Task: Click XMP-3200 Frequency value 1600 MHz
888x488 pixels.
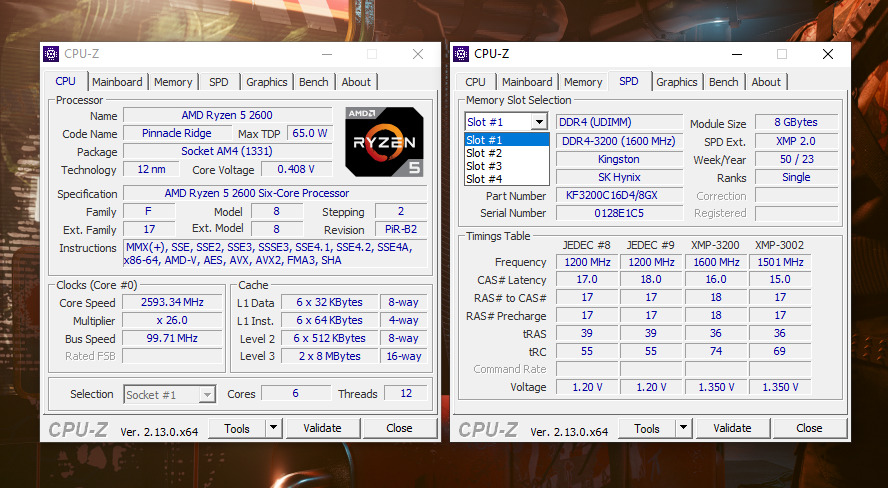Action: click(716, 262)
